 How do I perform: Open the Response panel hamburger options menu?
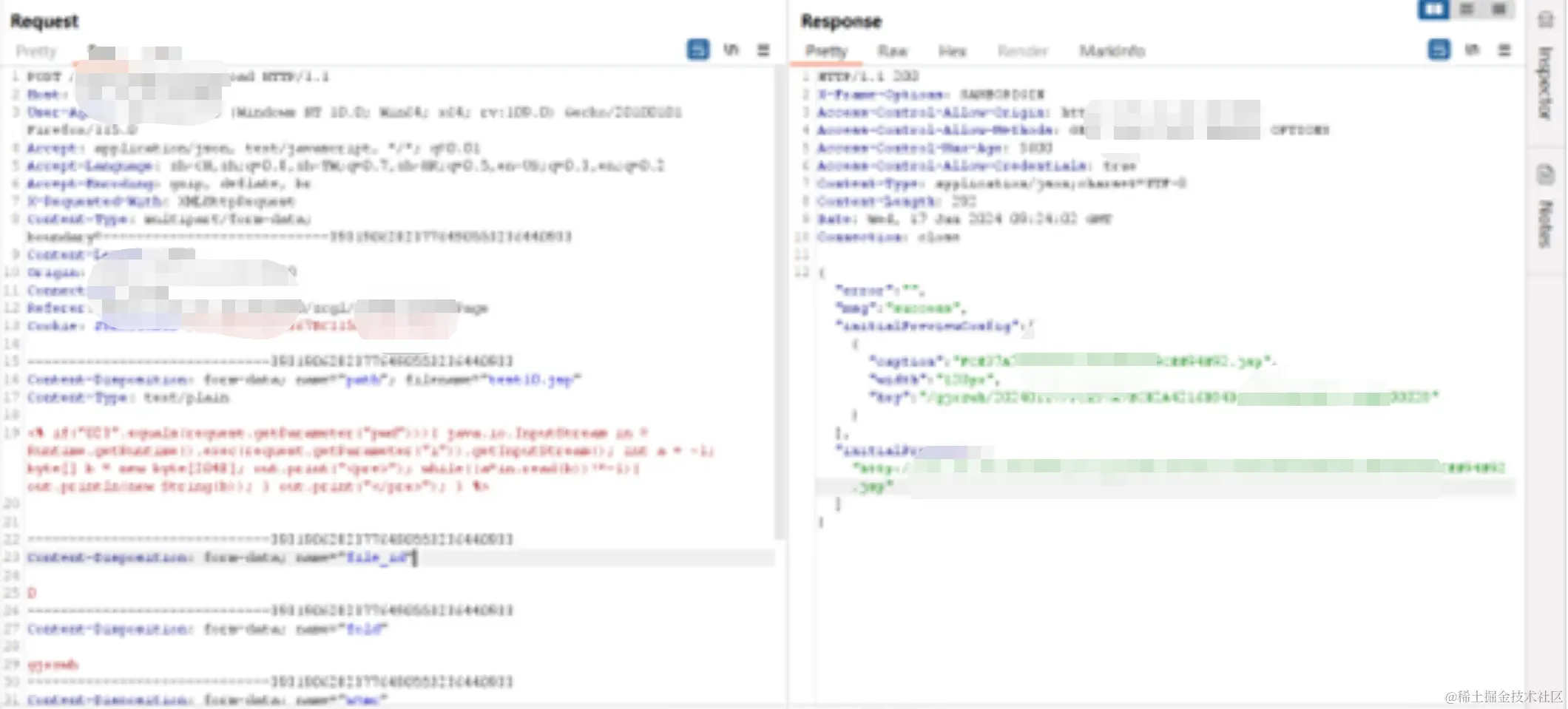click(x=1504, y=50)
